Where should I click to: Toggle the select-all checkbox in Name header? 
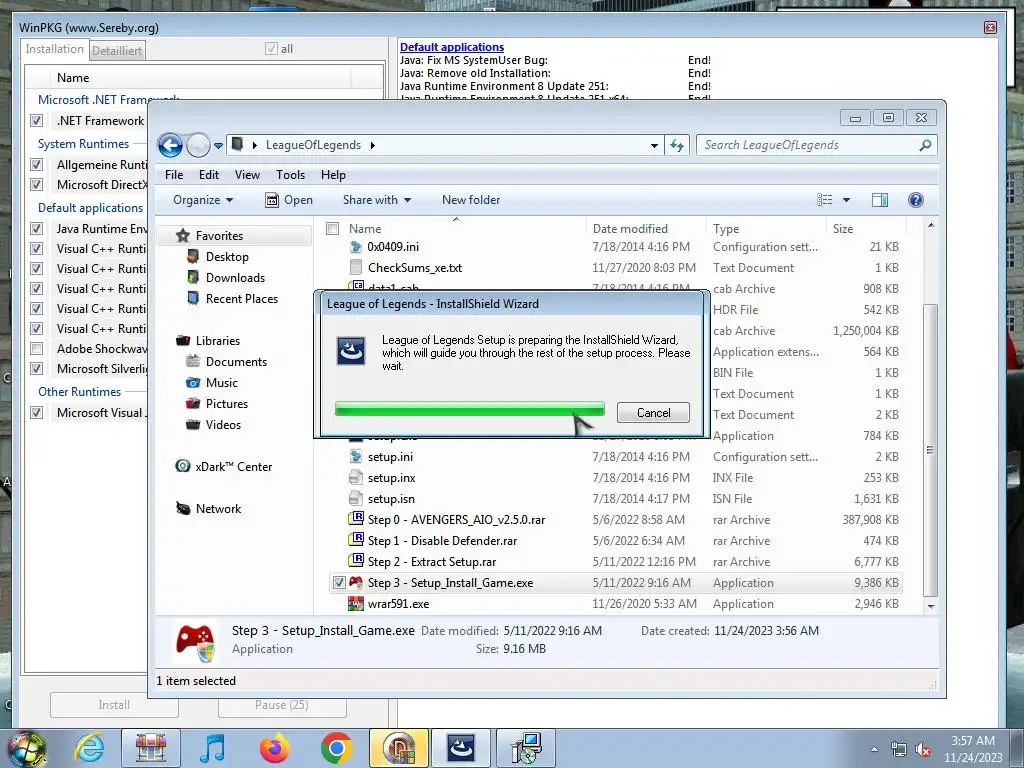332,229
